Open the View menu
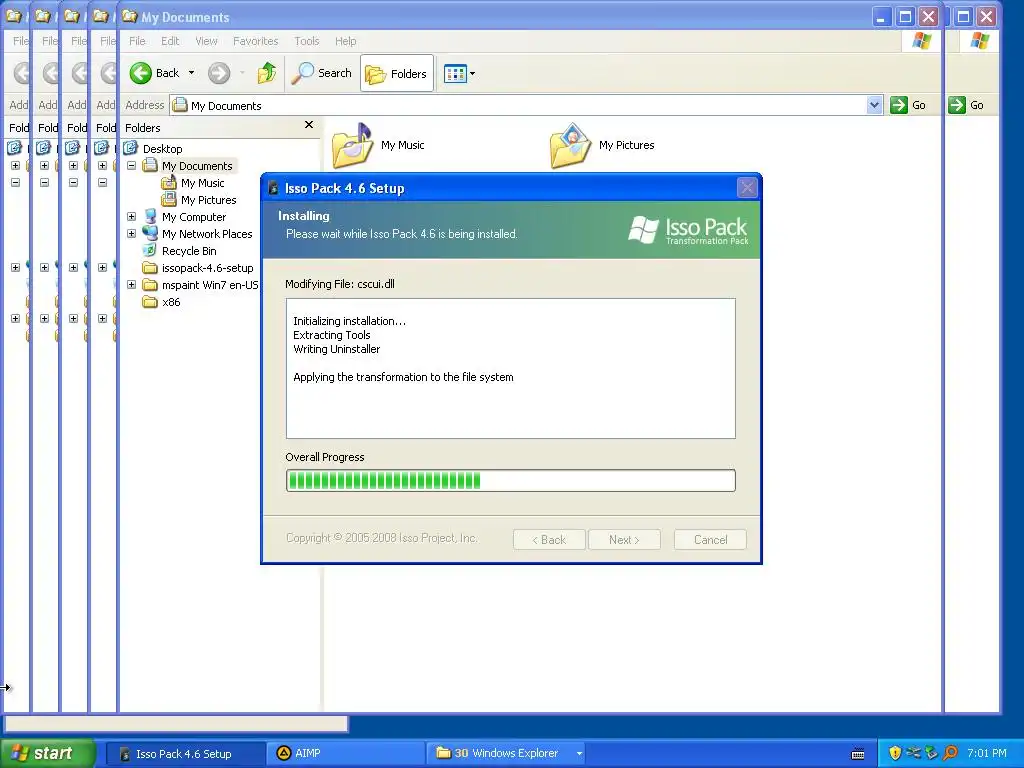 [x=206, y=41]
